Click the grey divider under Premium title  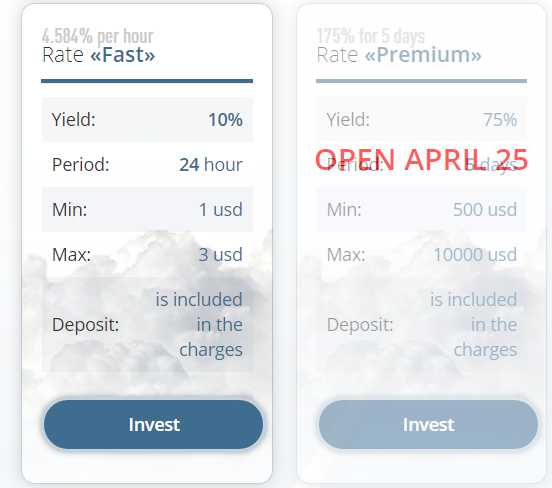pos(421,81)
